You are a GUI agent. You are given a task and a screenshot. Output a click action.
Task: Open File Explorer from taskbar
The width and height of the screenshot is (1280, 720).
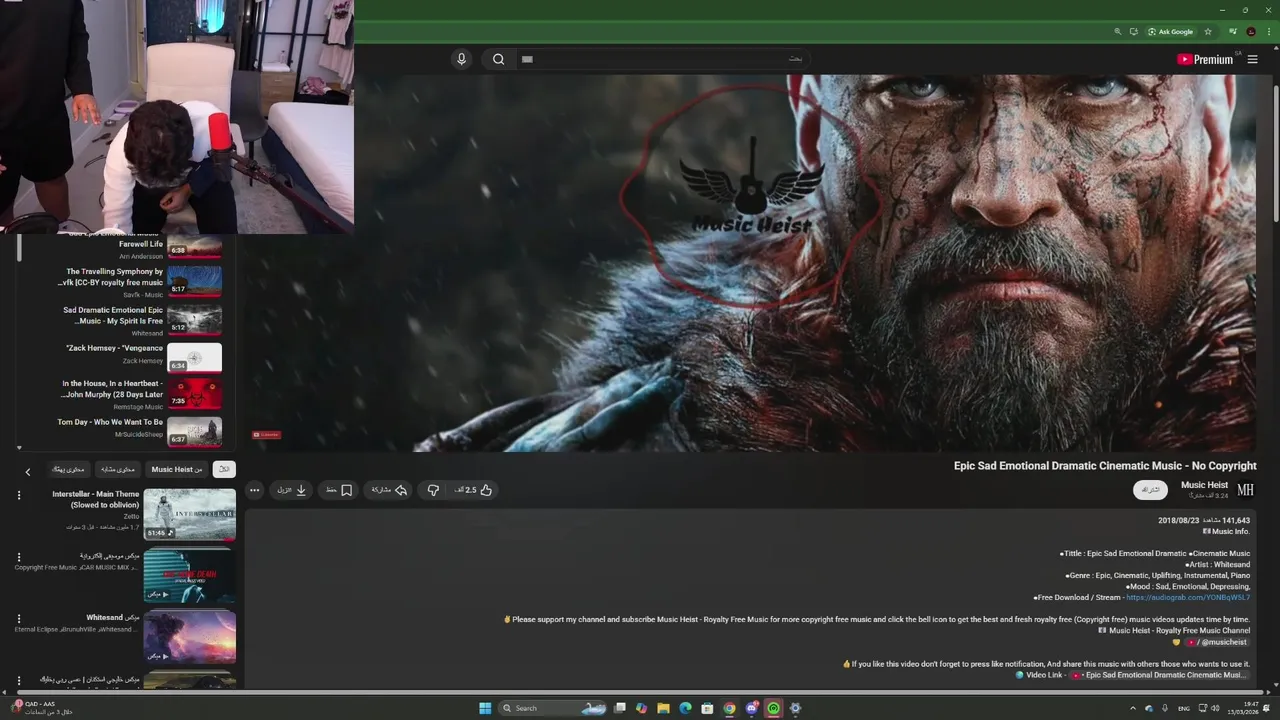pos(663,708)
